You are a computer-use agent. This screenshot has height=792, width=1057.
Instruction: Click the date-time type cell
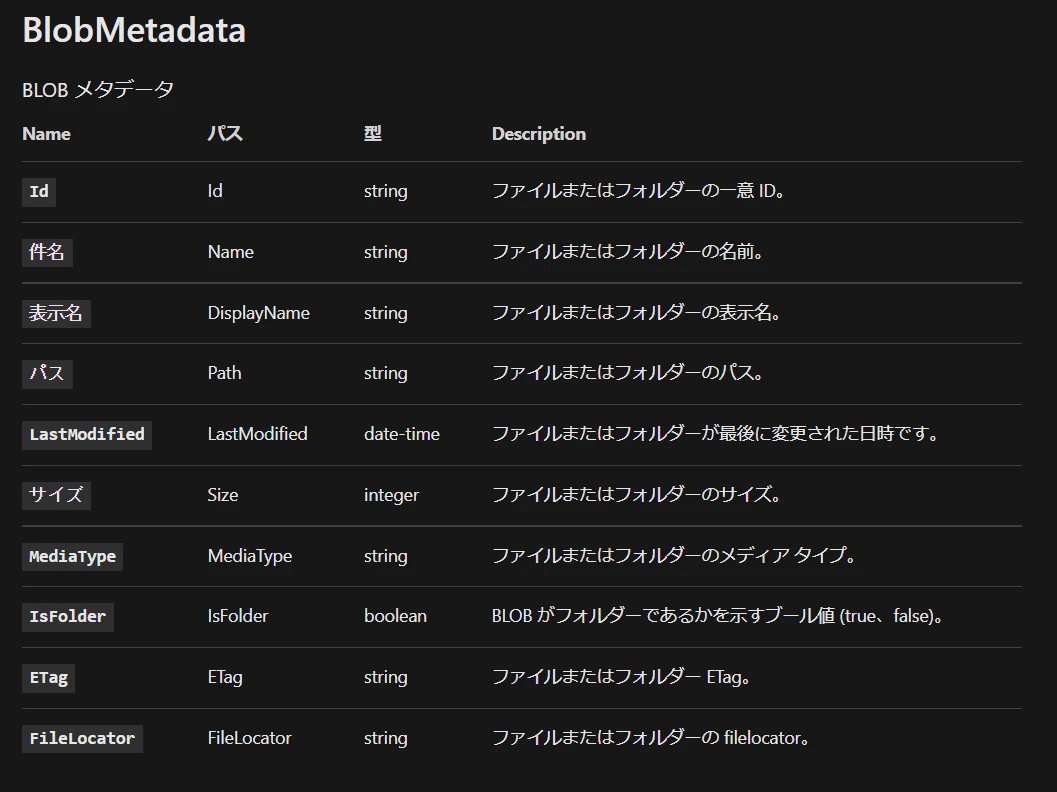point(402,434)
